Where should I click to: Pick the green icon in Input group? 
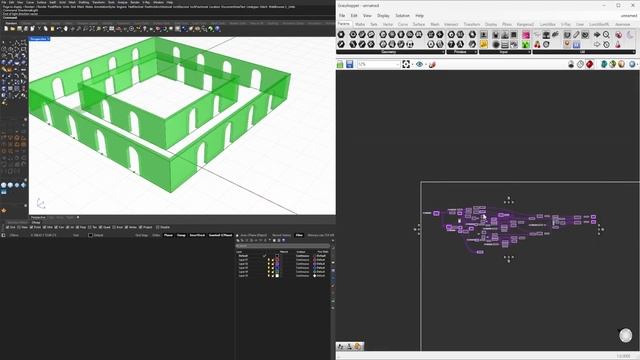point(526,44)
